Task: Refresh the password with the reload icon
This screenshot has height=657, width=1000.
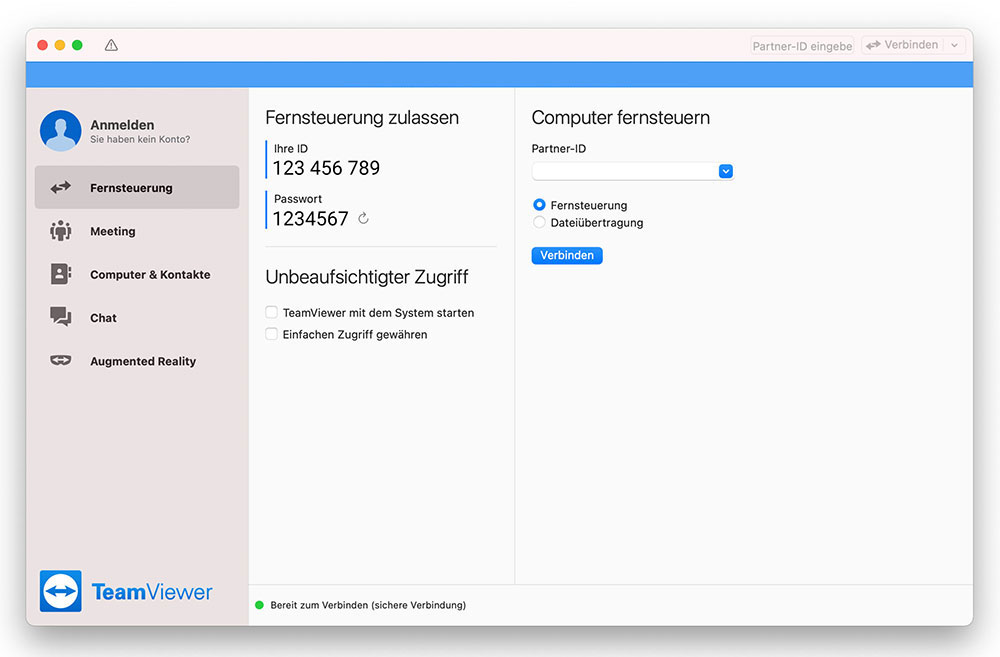Action: click(363, 218)
